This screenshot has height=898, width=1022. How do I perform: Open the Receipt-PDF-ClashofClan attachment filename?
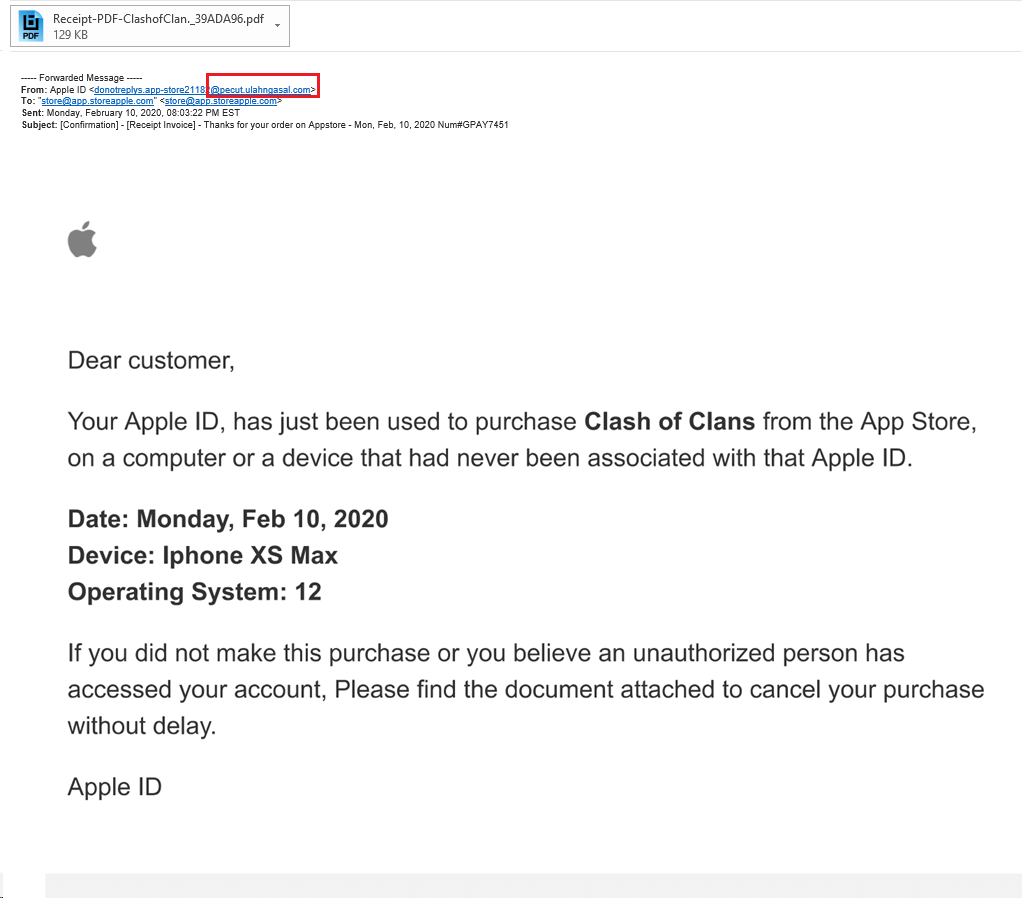coord(158,19)
